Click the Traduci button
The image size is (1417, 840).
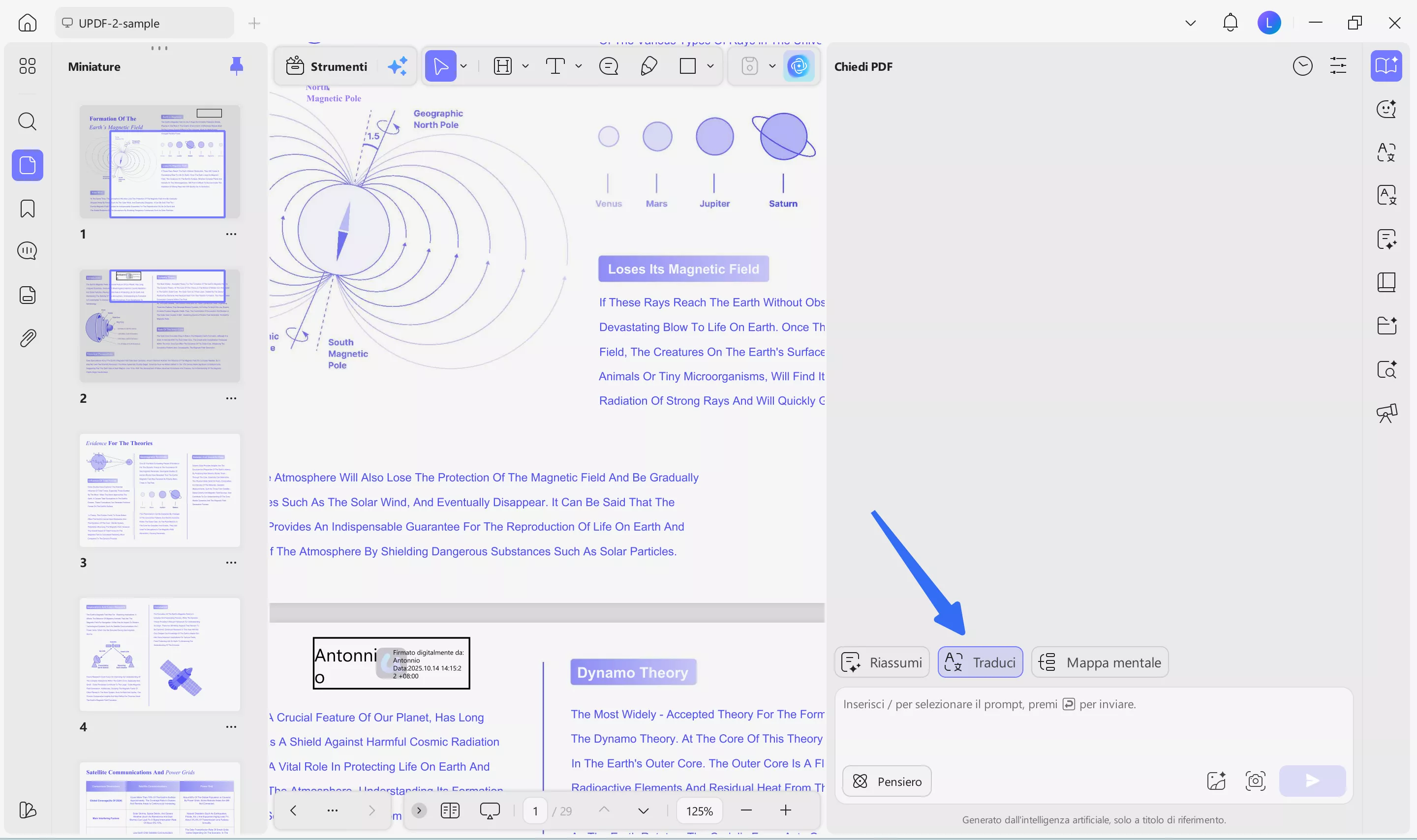click(x=980, y=662)
